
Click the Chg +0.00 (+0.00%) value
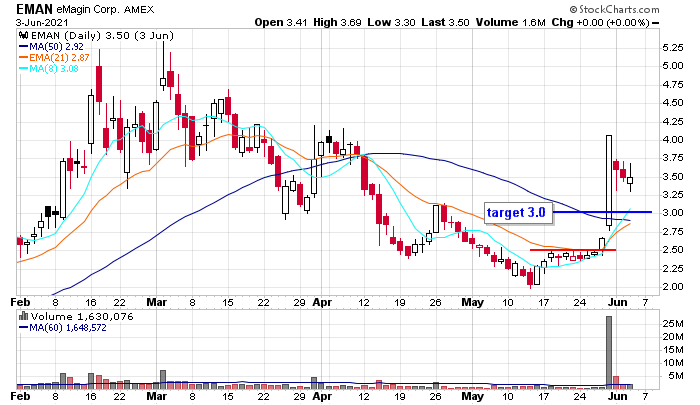point(600,22)
